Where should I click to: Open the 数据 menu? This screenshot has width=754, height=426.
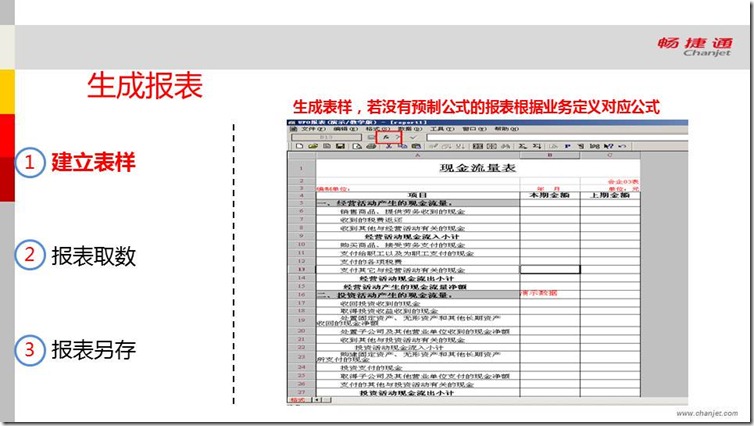[x=410, y=129]
